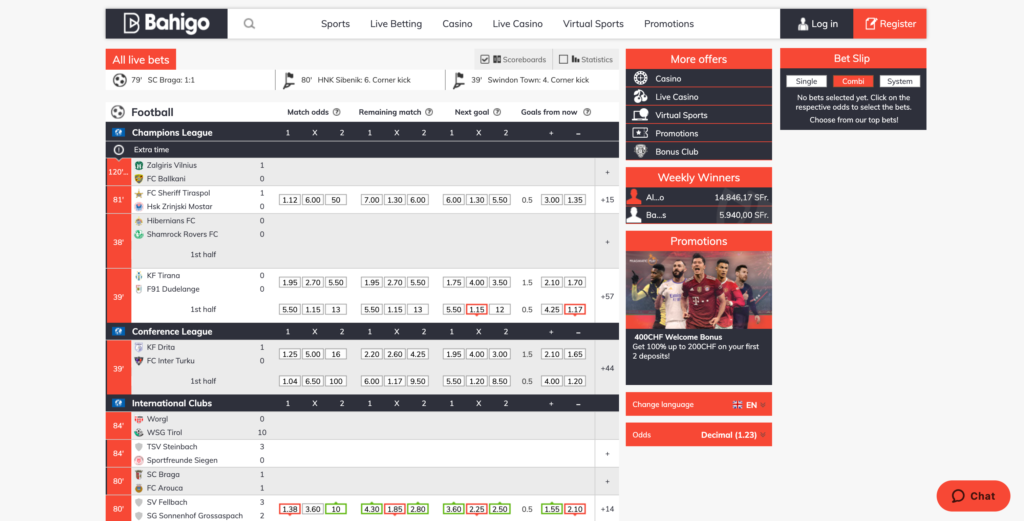The width and height of the screenshot is (1024, 521).
Task: Click the UK flag language icon
Action: click(x=737, y=405)
